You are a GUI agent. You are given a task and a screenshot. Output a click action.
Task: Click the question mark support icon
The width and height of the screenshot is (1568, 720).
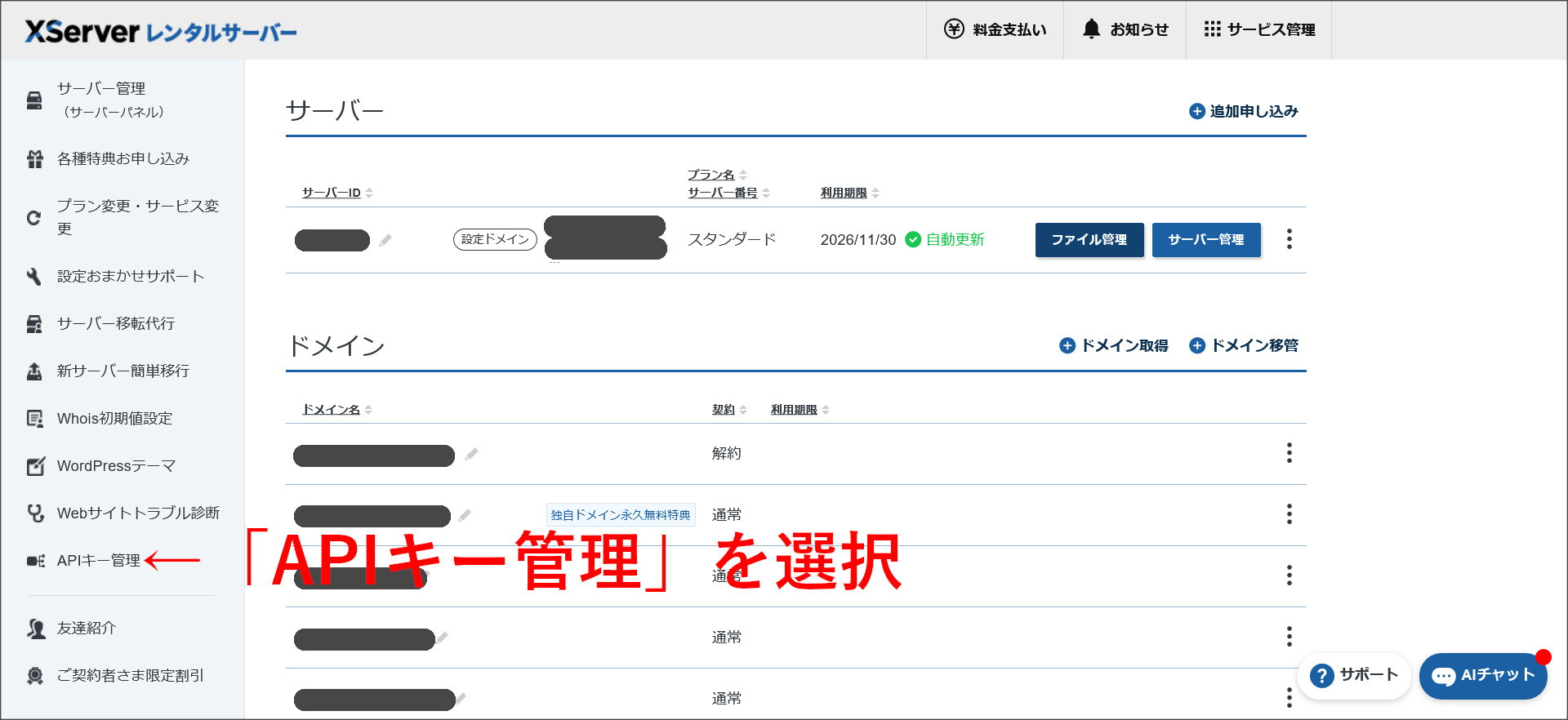(1321, 676)
